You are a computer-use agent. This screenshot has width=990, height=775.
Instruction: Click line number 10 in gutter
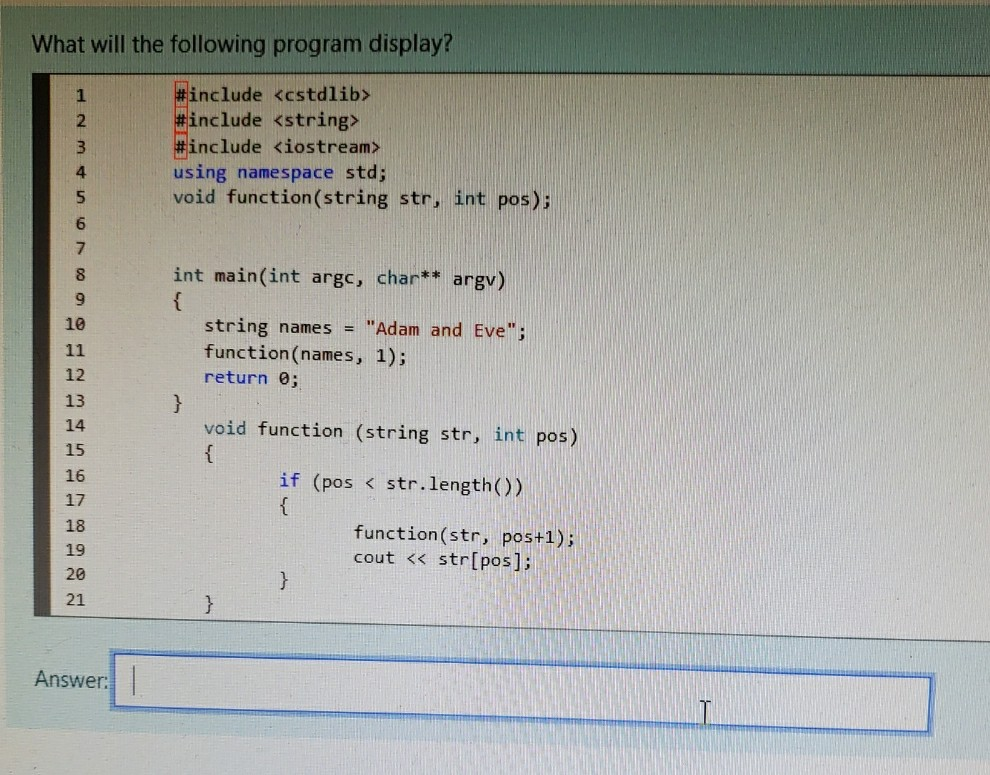click(75, 324)
